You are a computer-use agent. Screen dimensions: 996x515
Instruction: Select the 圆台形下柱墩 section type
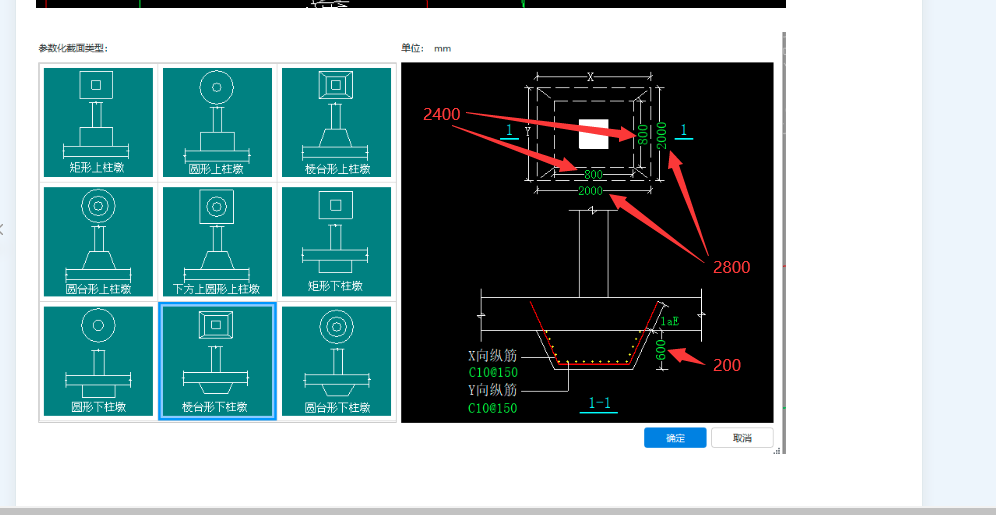click(x=336, y=361)
